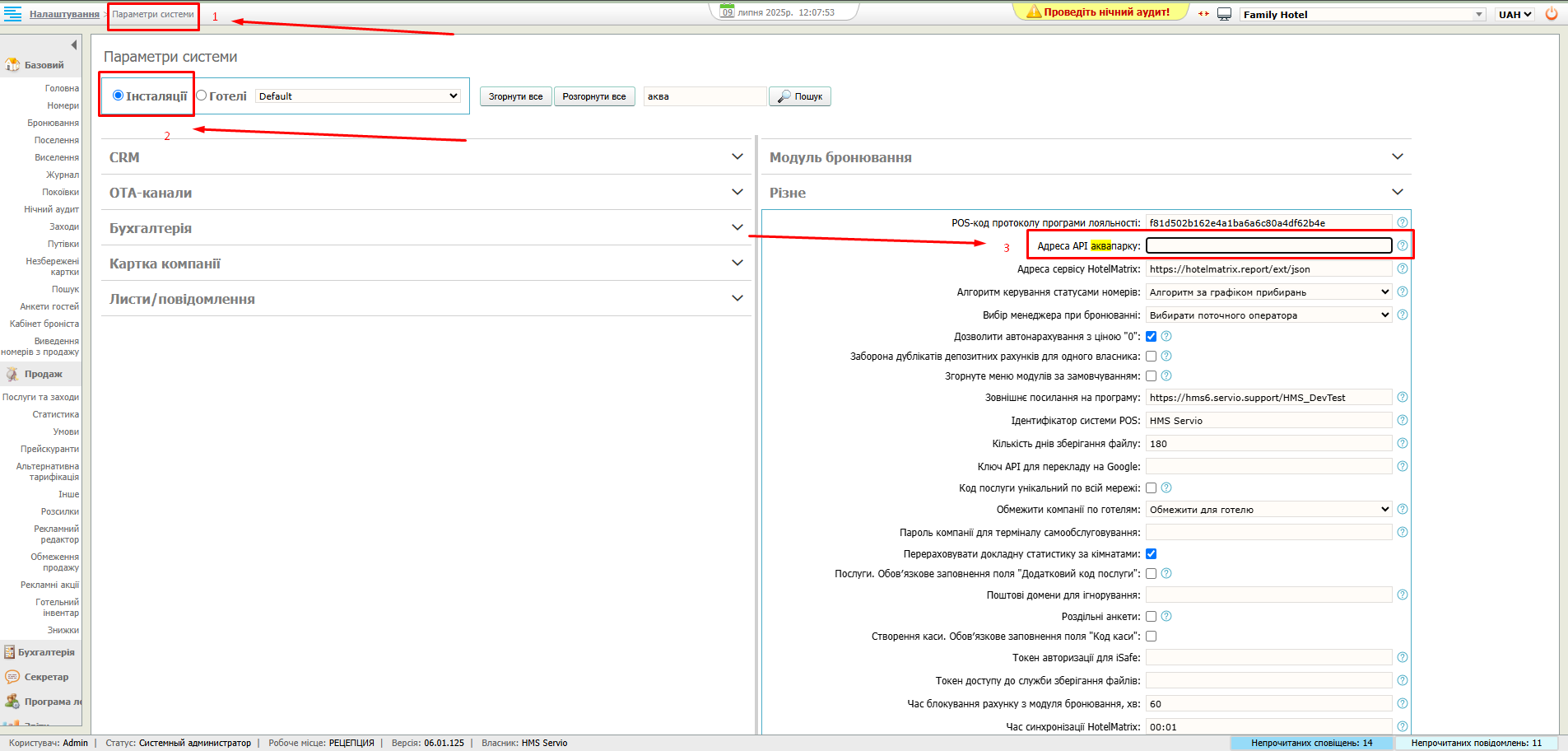This screenshot has height=751, width=1568.
Task: Open the Бухгалтерія sidebar section
Action: tap(46, 652)
